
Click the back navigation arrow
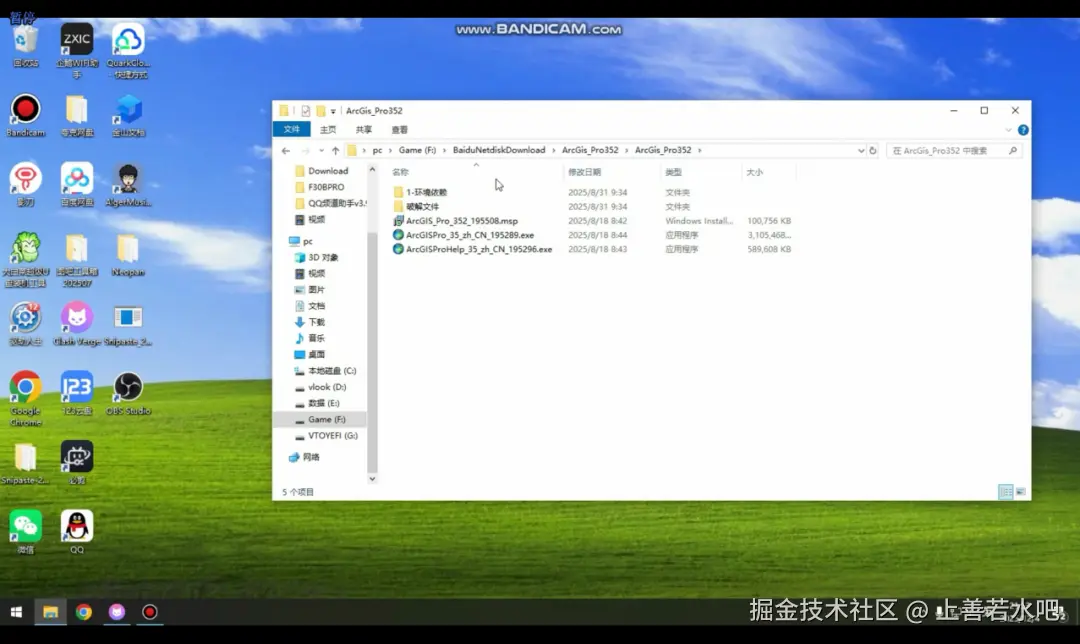pyautogui.click(x=286, y=150)
